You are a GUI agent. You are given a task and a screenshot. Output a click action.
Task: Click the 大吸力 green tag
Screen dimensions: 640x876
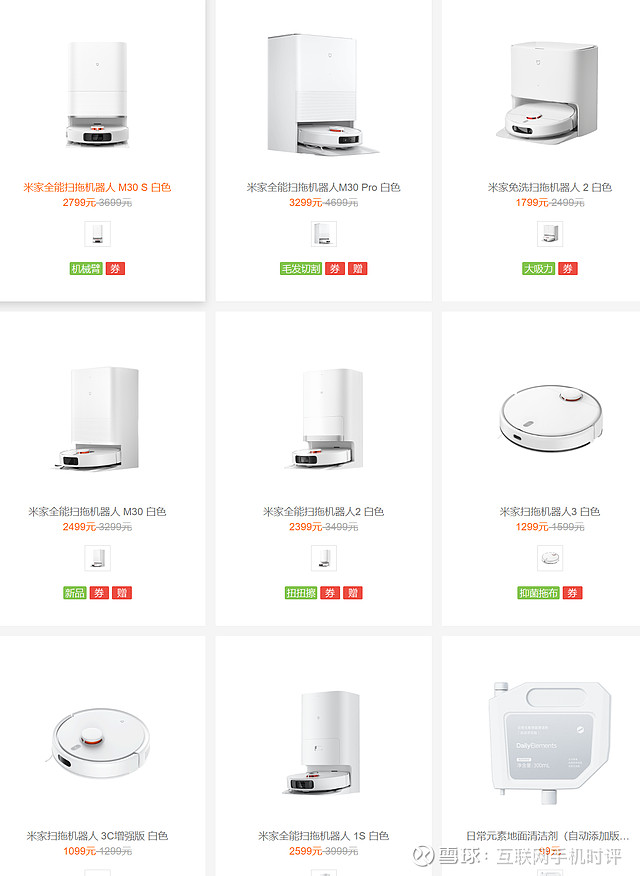coord(539,269)
